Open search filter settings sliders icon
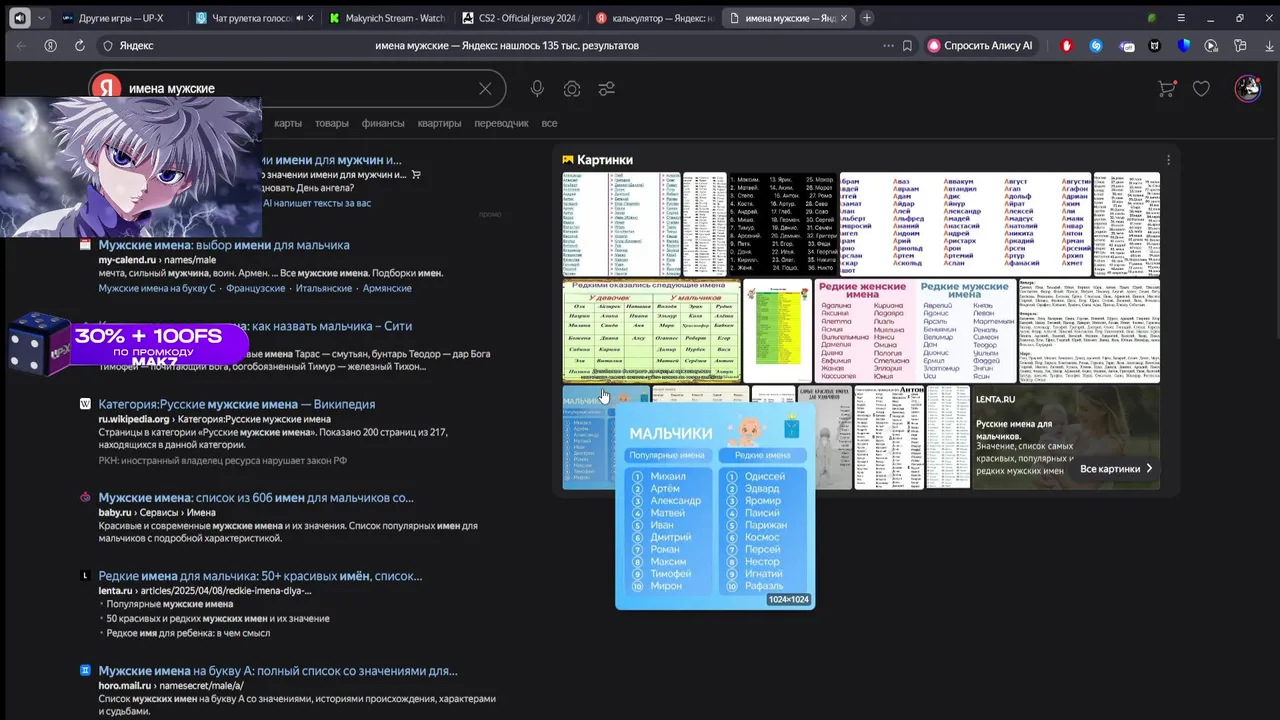 pyautogui.click(x=606, y=89)
